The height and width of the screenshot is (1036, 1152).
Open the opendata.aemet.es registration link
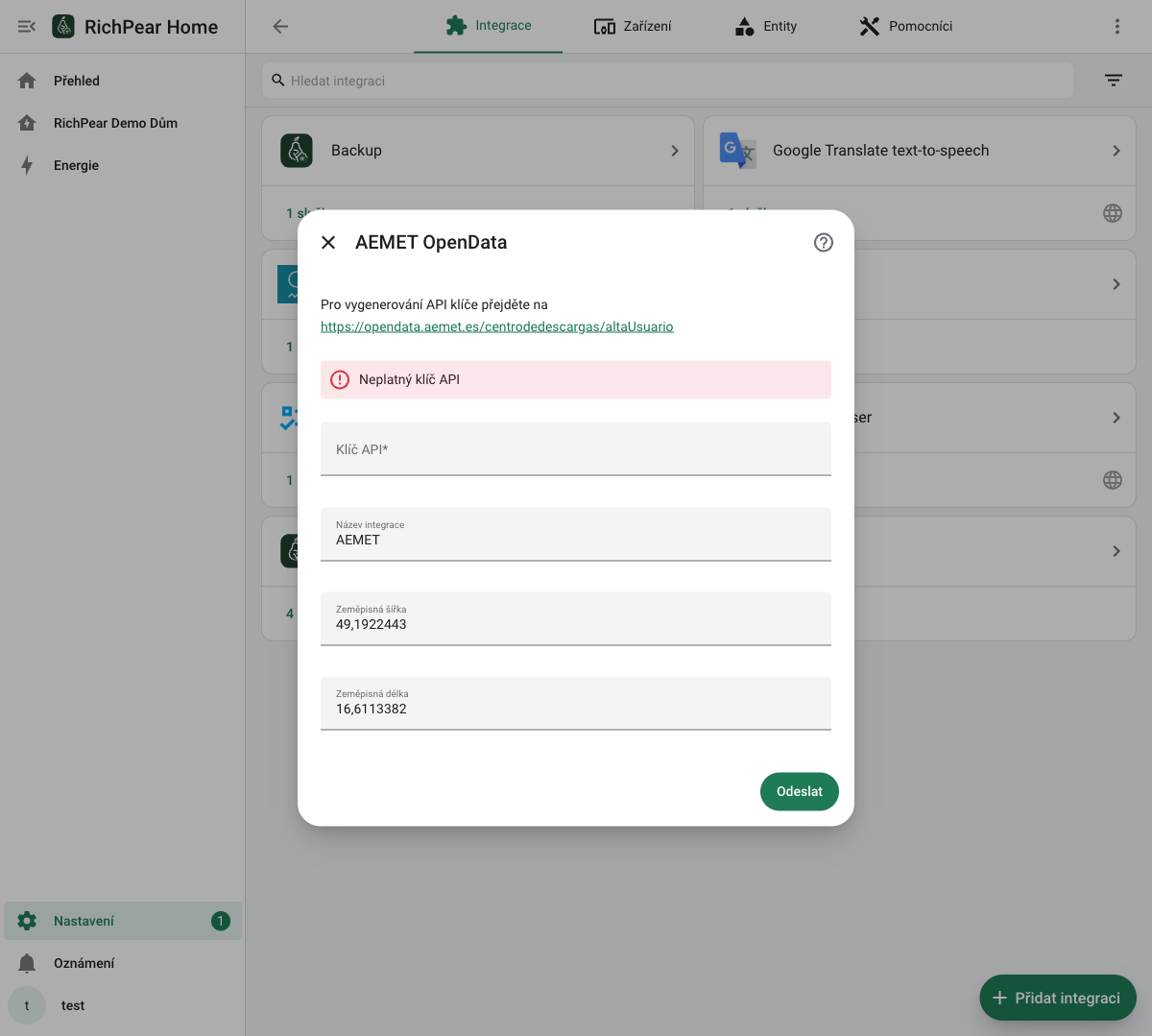coord(497,326)
